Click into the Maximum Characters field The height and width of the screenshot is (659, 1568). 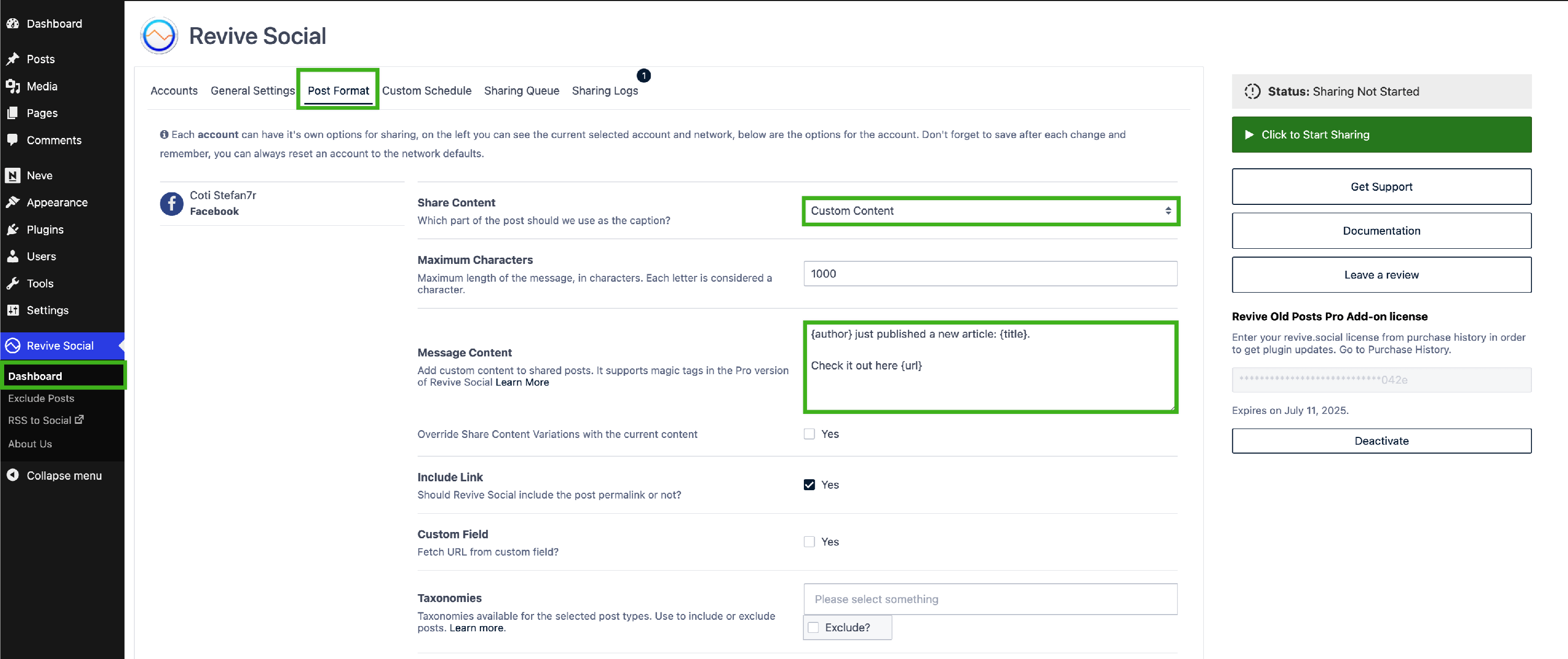click(990, 273)
